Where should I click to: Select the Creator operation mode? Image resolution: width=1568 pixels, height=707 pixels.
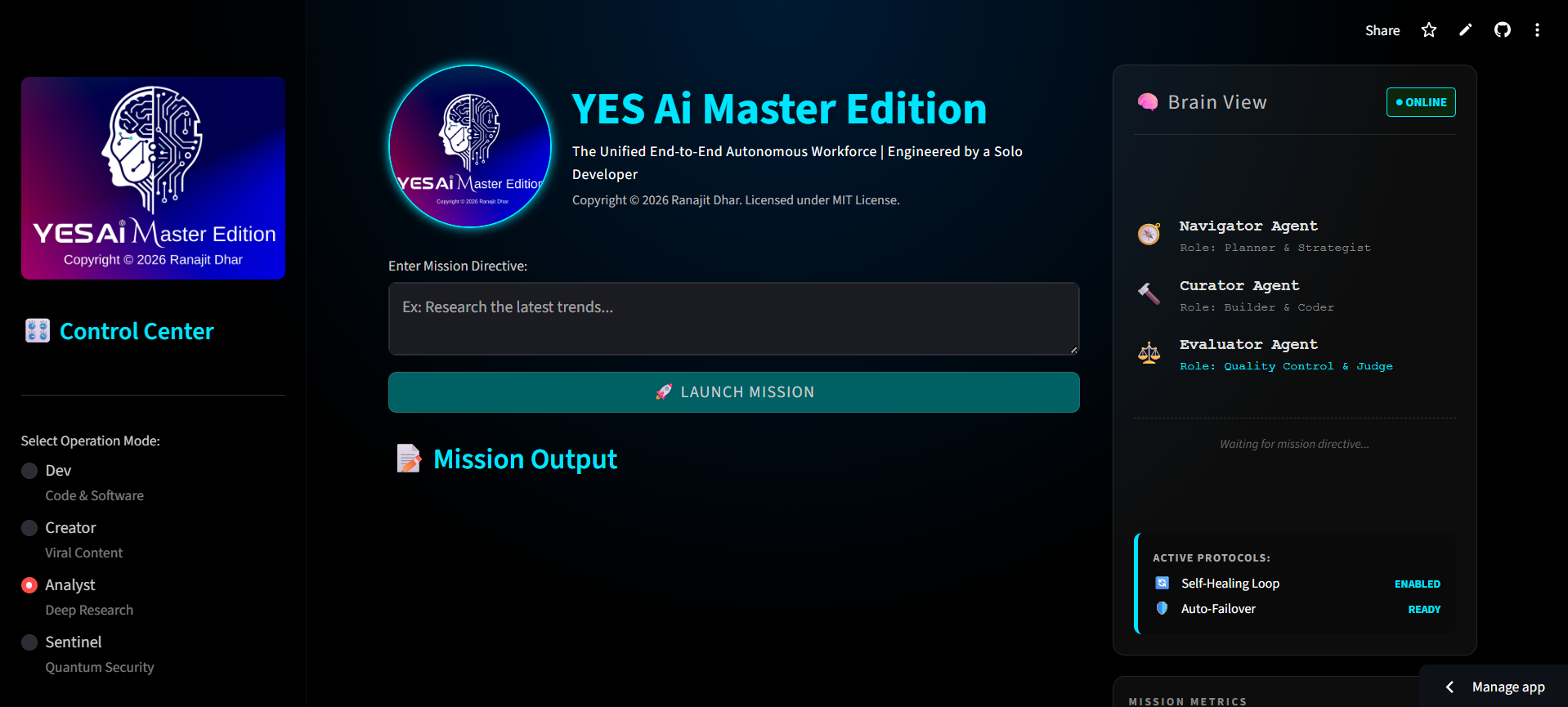point(29,528)
